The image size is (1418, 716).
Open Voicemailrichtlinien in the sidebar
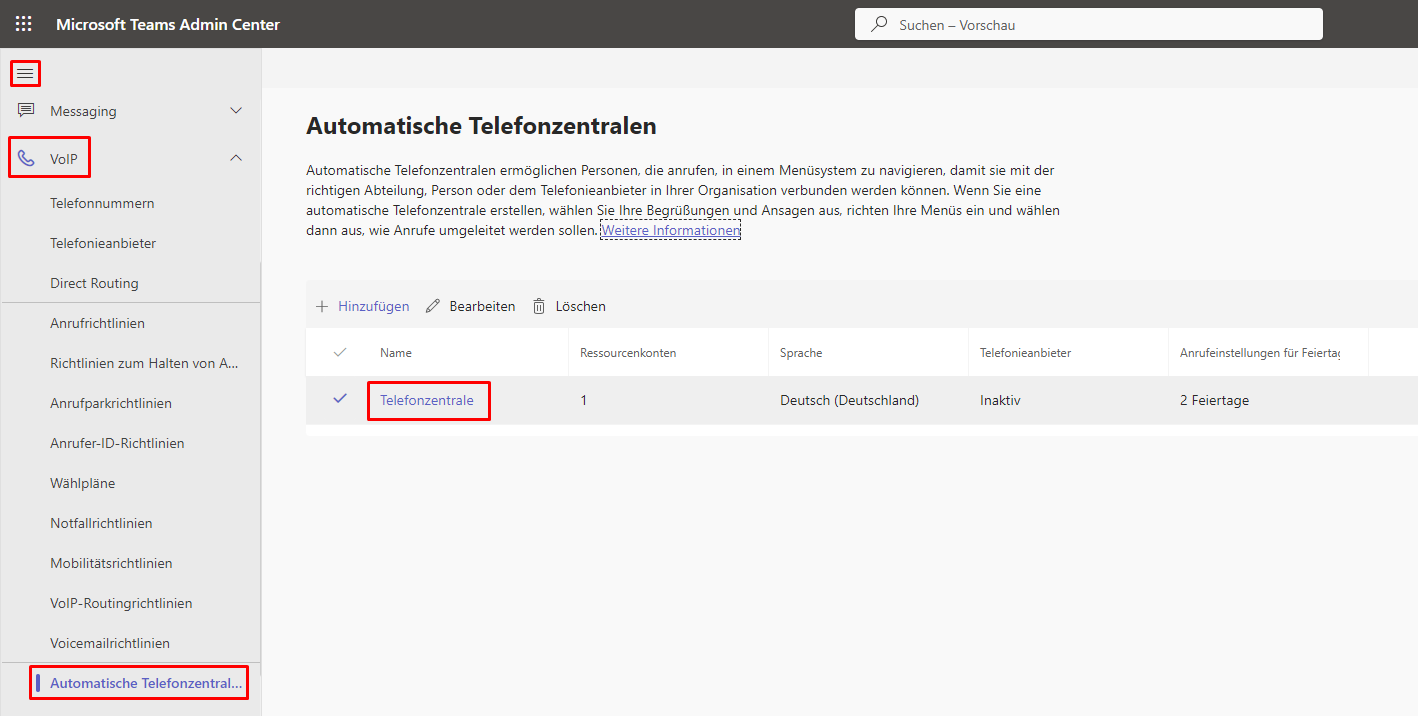pyautogui.click(x=110, y=643)
